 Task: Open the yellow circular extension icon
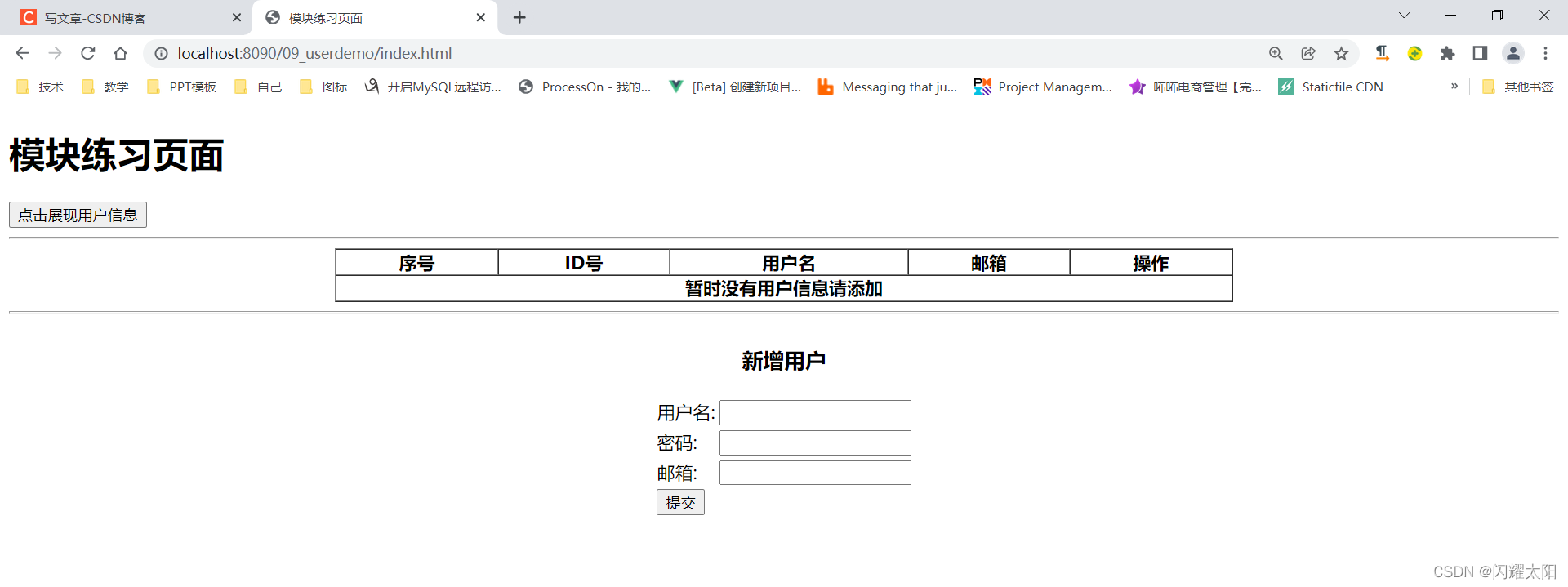tap(1414, 53)
